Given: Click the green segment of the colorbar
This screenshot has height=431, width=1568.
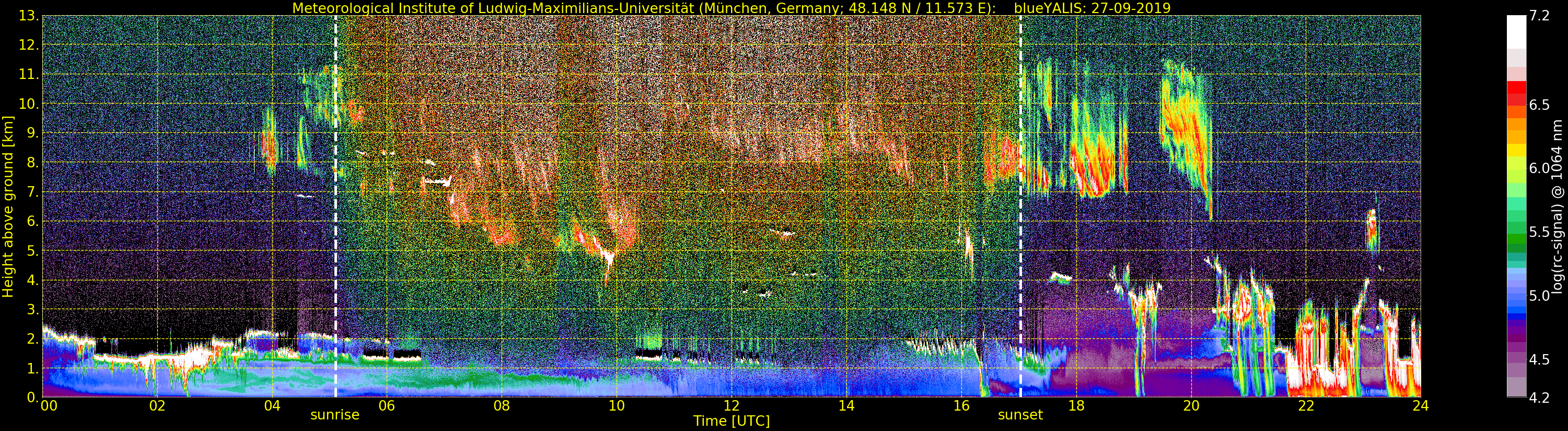Looking at the screenshot, I should (x=1516, y=239).
